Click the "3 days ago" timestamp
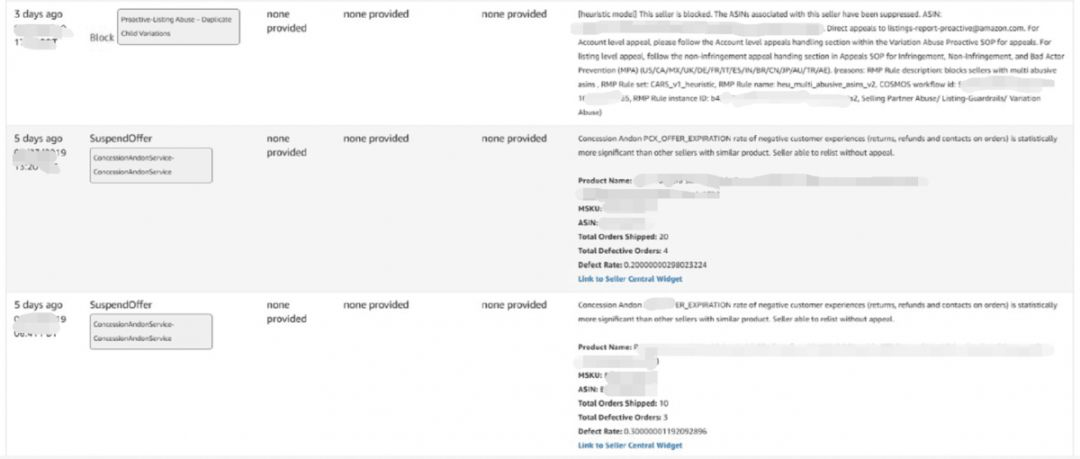Image resolution: width=1080 pixels, height=459 pixels. (x=38, y=14)
